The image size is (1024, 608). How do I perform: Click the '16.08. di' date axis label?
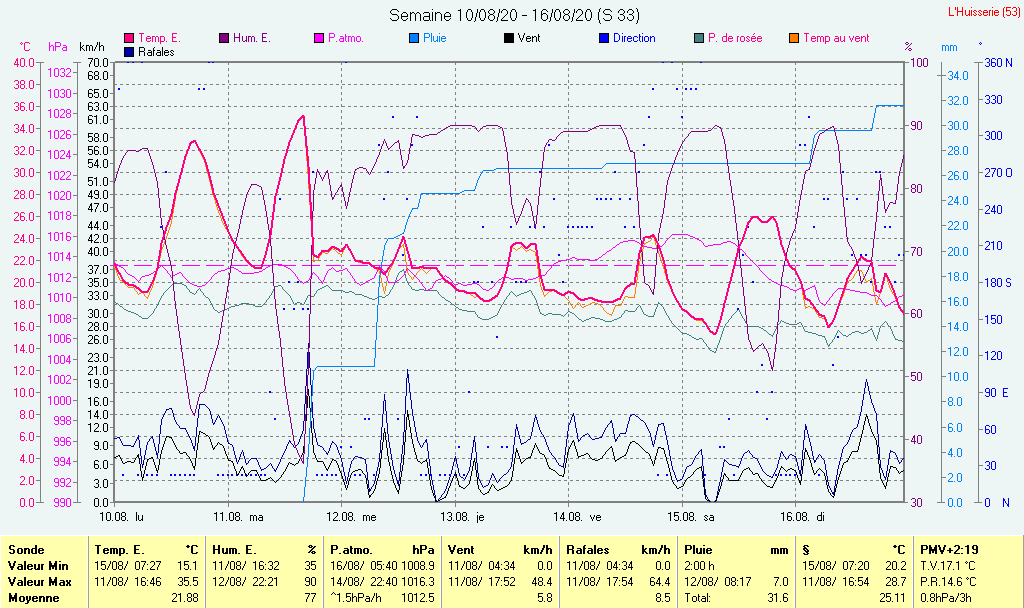pyautogui.click(x=803, y=517)
